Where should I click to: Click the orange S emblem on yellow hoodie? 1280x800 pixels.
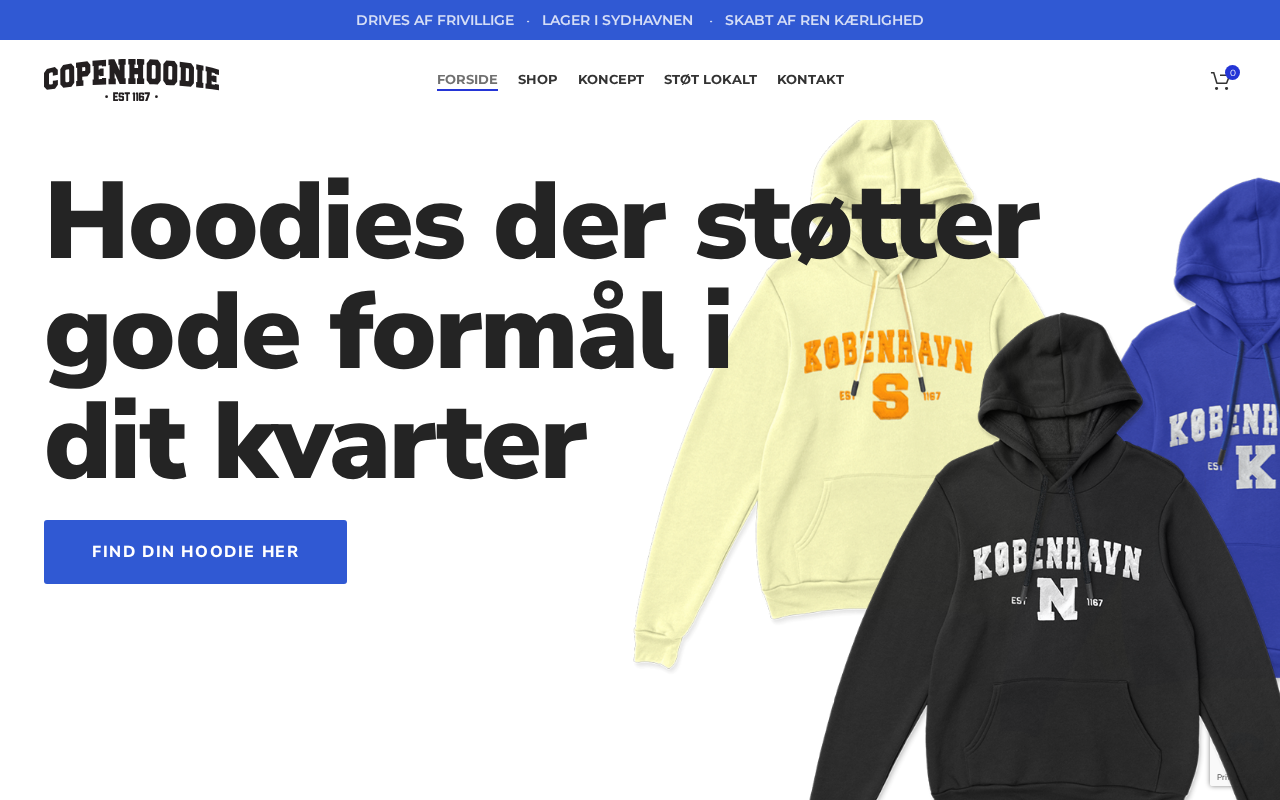tap(889, 396)
